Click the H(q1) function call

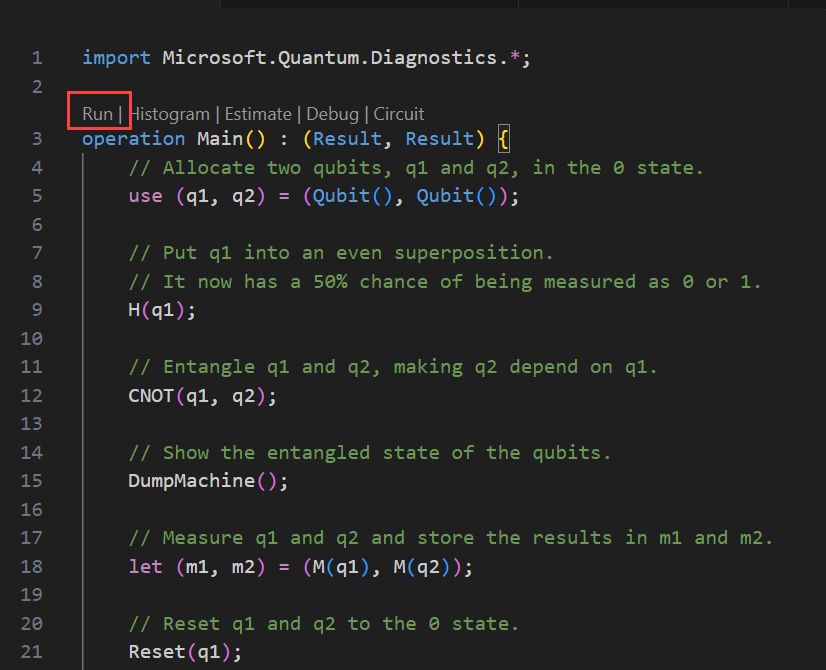point(155,309)
